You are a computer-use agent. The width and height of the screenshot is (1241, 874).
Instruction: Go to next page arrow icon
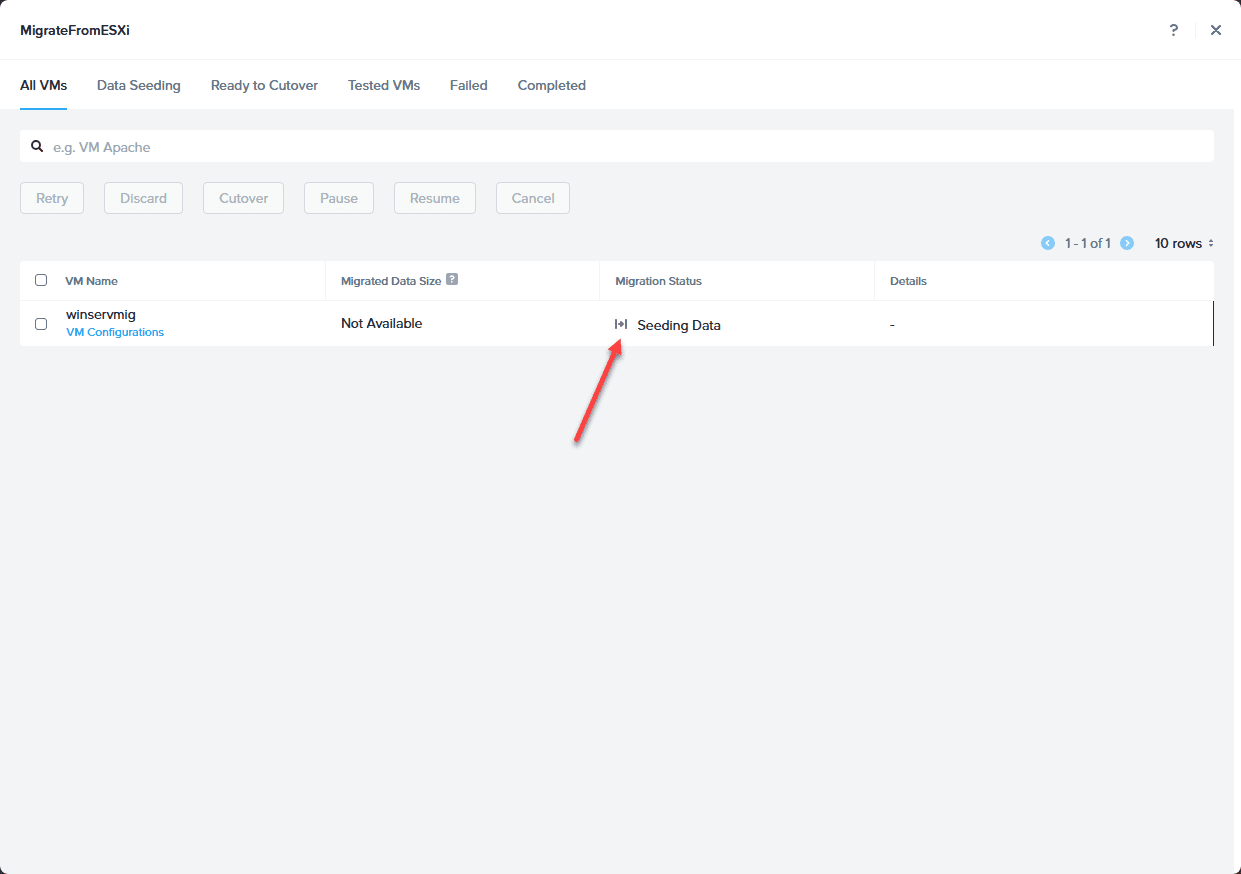point(1127,243)
